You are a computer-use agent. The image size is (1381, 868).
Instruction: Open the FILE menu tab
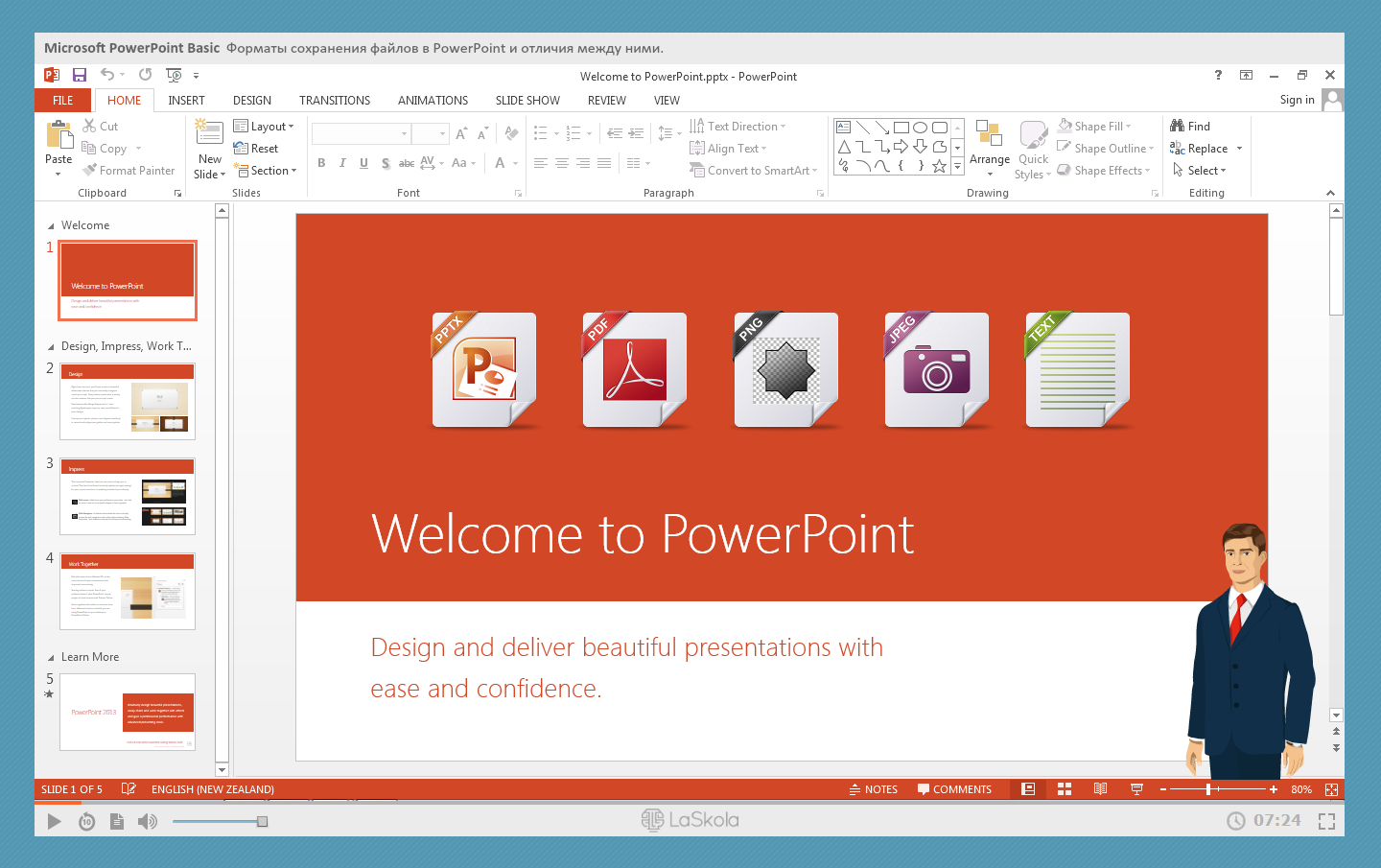point(63,101)
